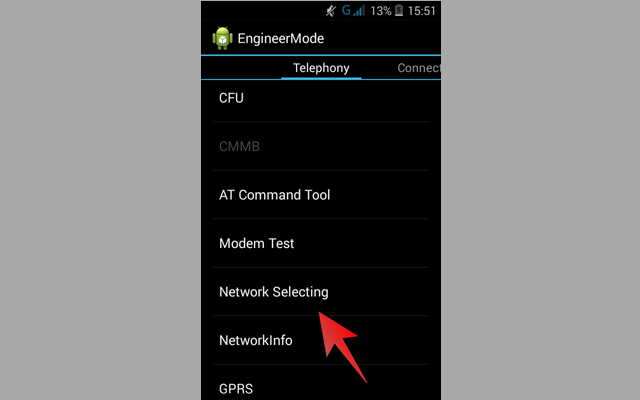Open the Modem Test item
This screenshot has height=400, width=640.
pyautogui.click(x=321, y=243)
